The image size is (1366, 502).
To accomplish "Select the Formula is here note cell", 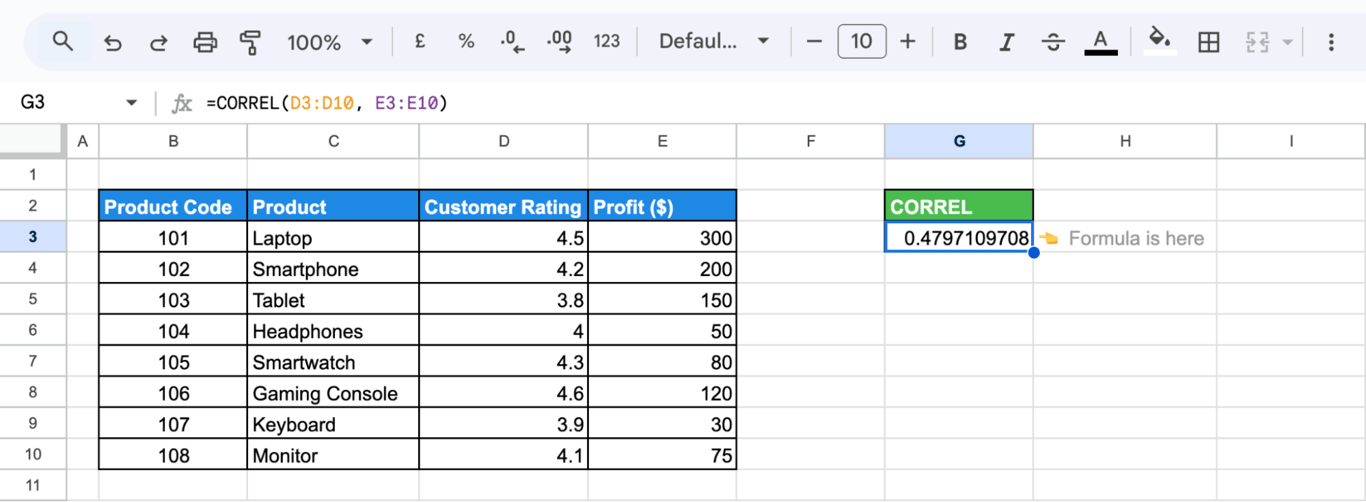I will (x=1125, y=237).
